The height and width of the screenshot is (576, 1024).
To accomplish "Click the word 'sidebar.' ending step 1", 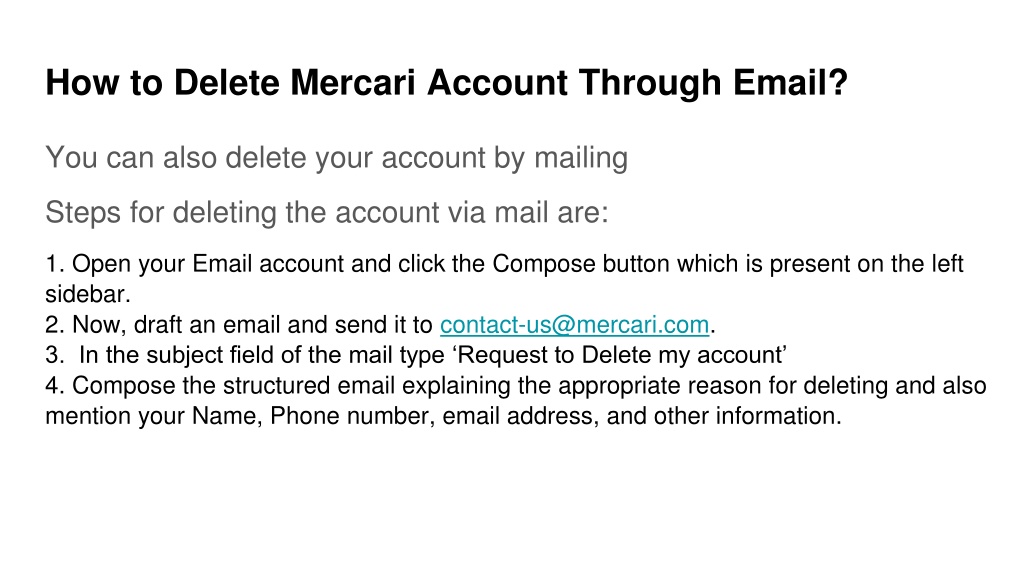I will [x=88, y=295].
